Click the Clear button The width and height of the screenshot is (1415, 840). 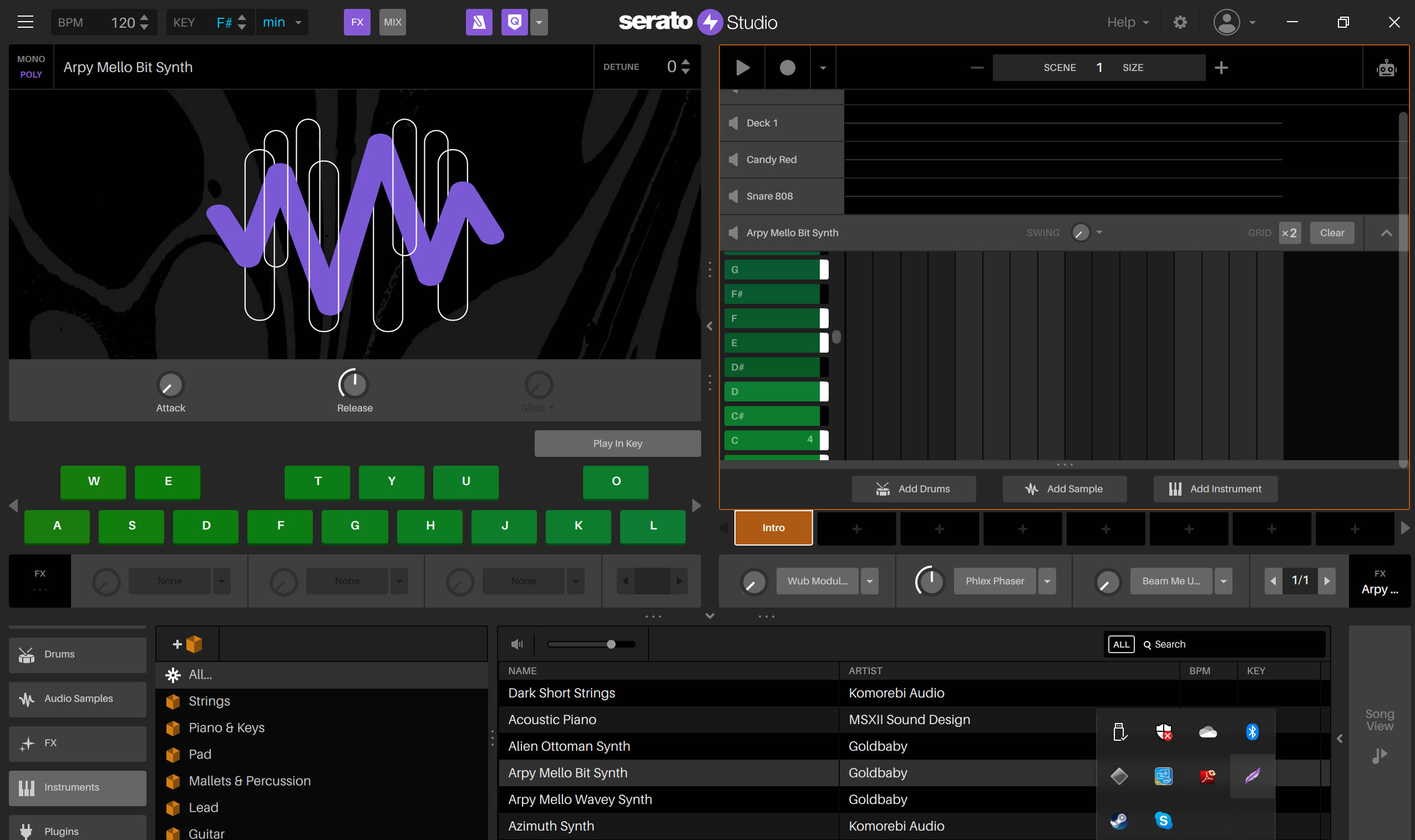(x=1332, y=233)
